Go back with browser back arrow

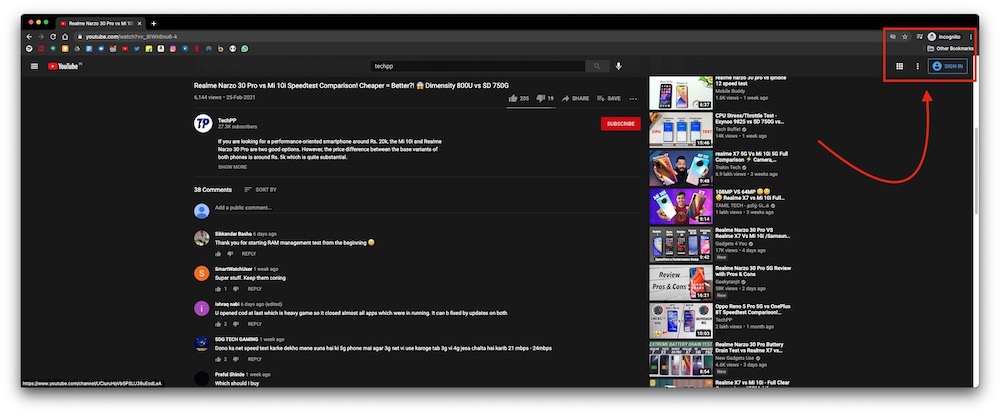tap(29, 37)
